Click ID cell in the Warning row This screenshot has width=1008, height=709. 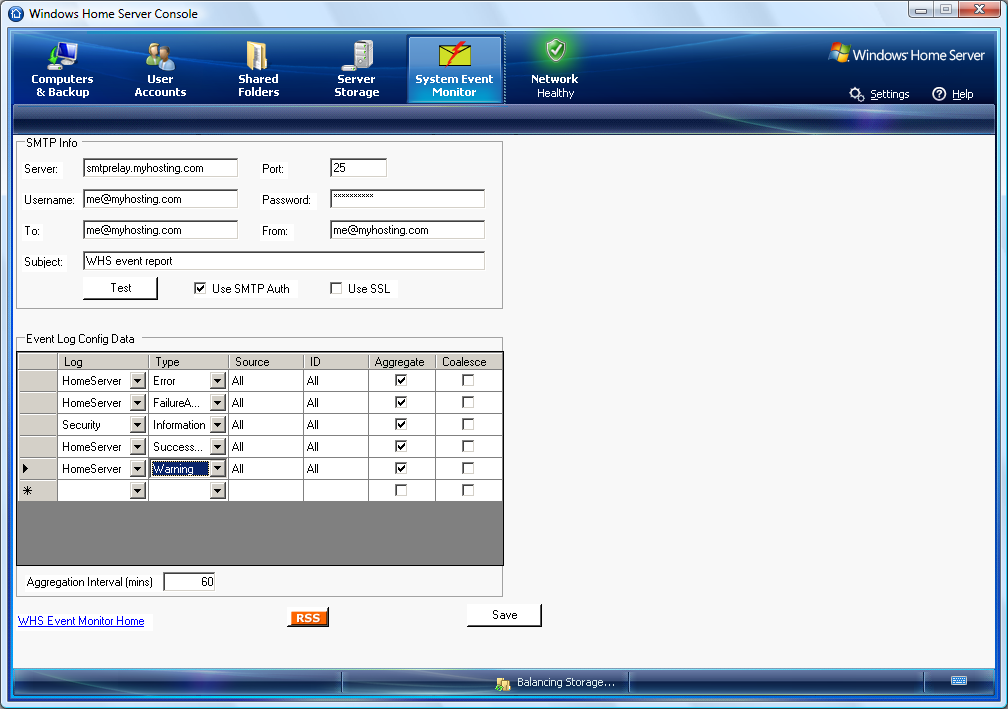(336, 468)
